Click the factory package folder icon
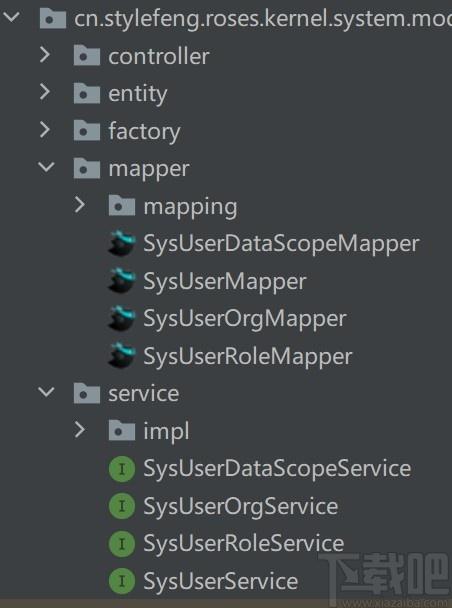Image resolution: width=452 pixels, height=608 pixels. 87,131
